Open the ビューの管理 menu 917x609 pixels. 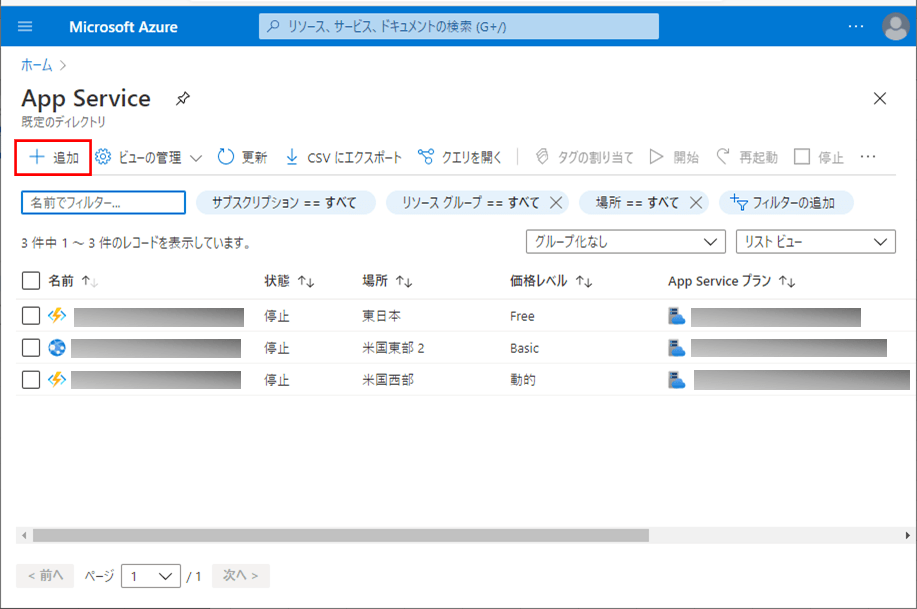click(148, 157)
